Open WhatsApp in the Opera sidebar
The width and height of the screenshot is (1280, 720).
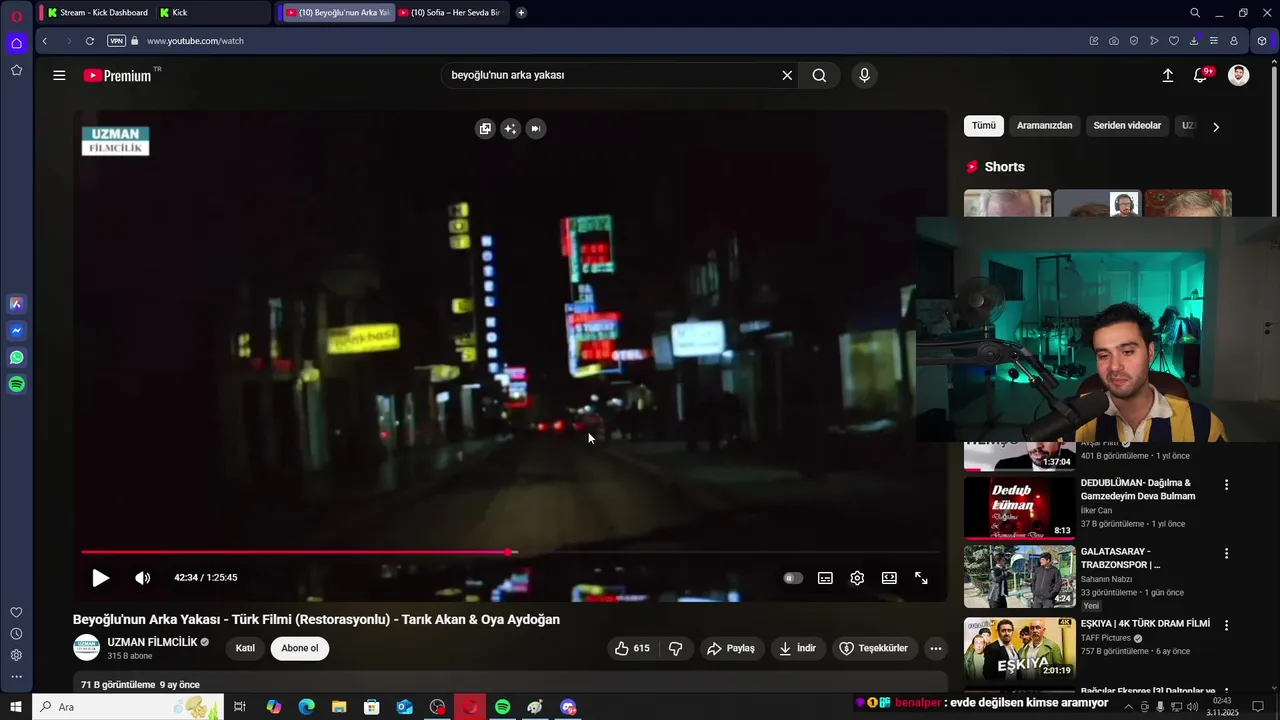pyautogui.click(x=16, y=357)
